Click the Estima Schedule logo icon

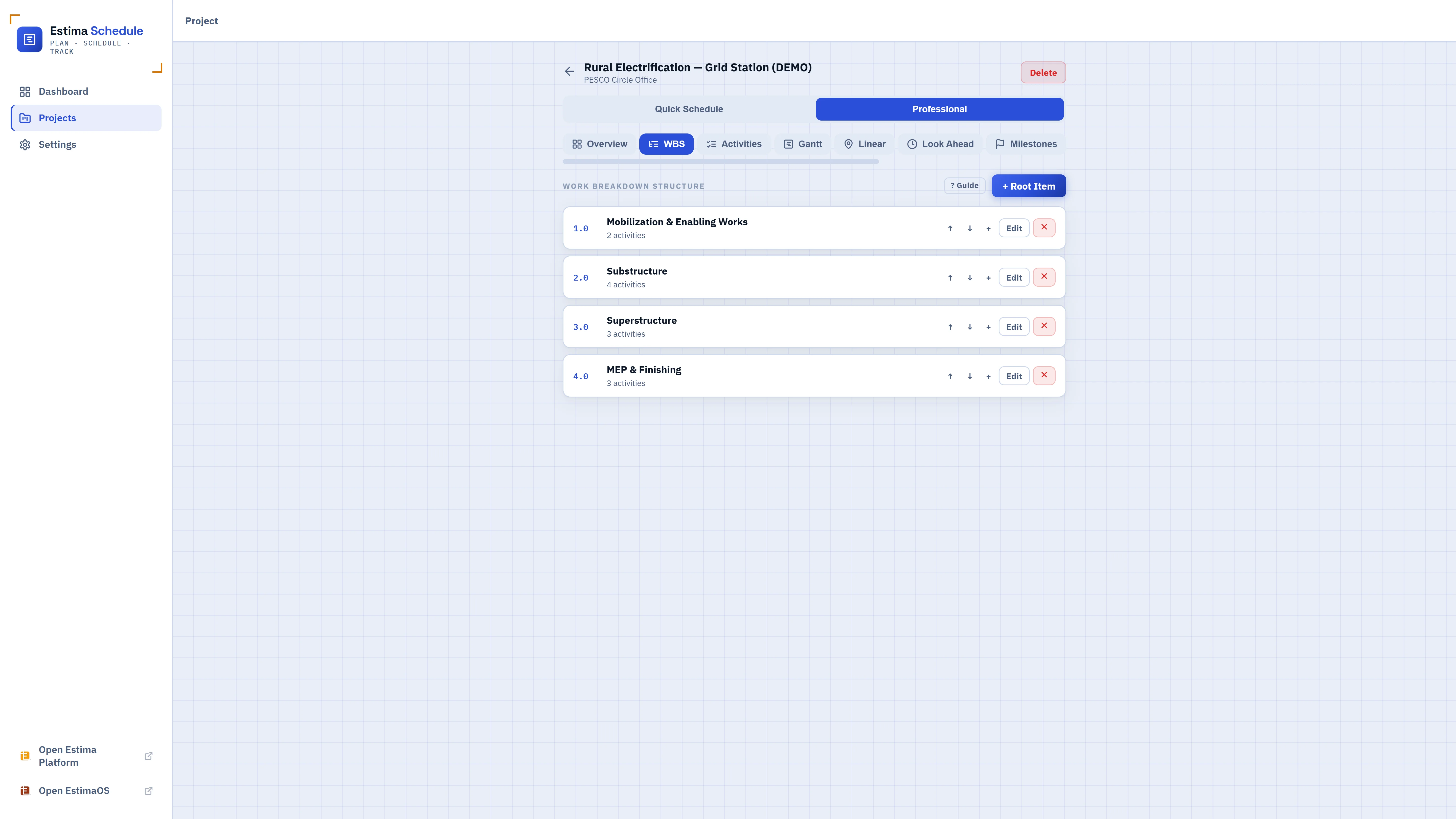[x=29, y=40]
